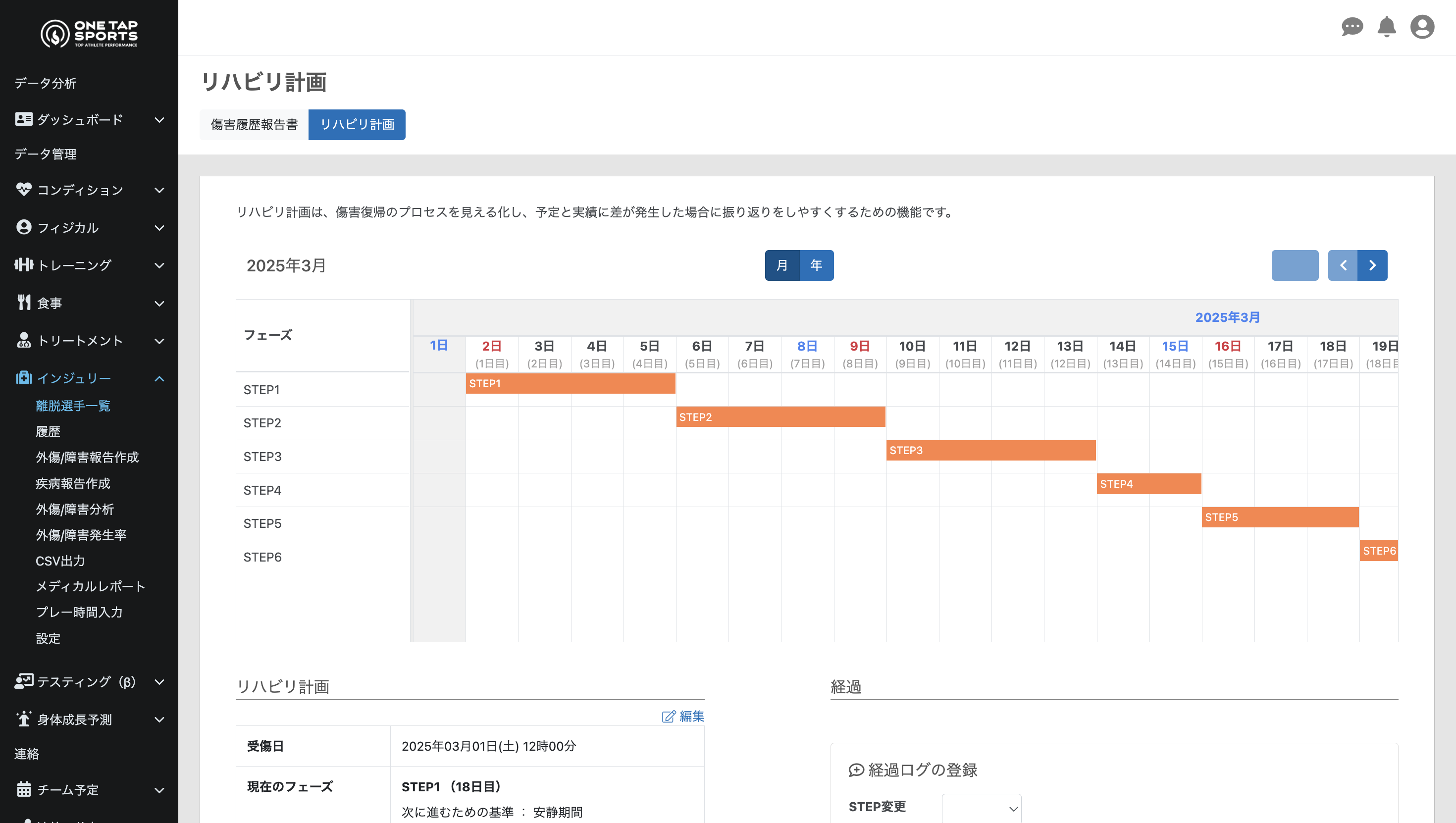Open プレー時間入力 in sidebar
This screenshot has width=1456, height=823.
pos(79,612)
